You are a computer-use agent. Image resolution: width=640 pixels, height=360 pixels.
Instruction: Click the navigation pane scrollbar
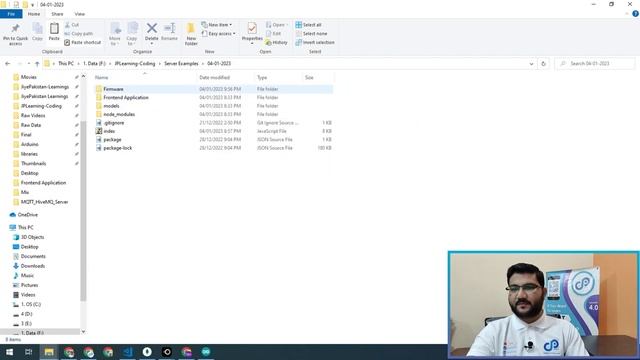[x=83, y=210]
